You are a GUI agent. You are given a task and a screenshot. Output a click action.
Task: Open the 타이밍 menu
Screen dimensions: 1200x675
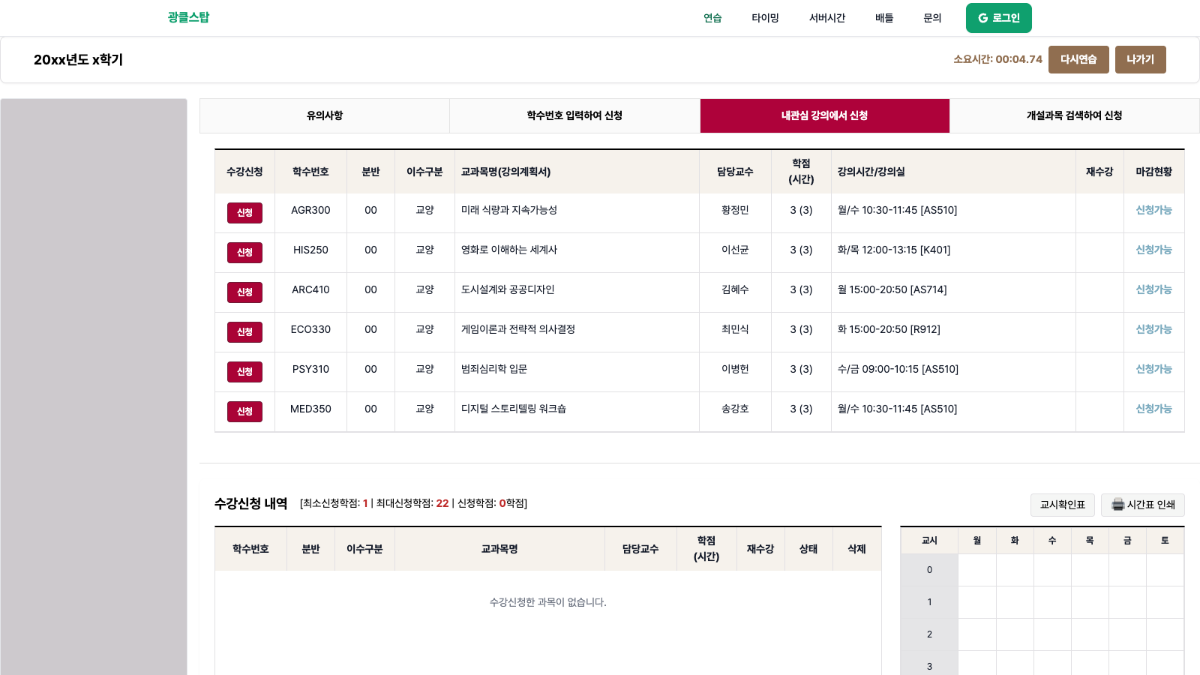point(765,18)
